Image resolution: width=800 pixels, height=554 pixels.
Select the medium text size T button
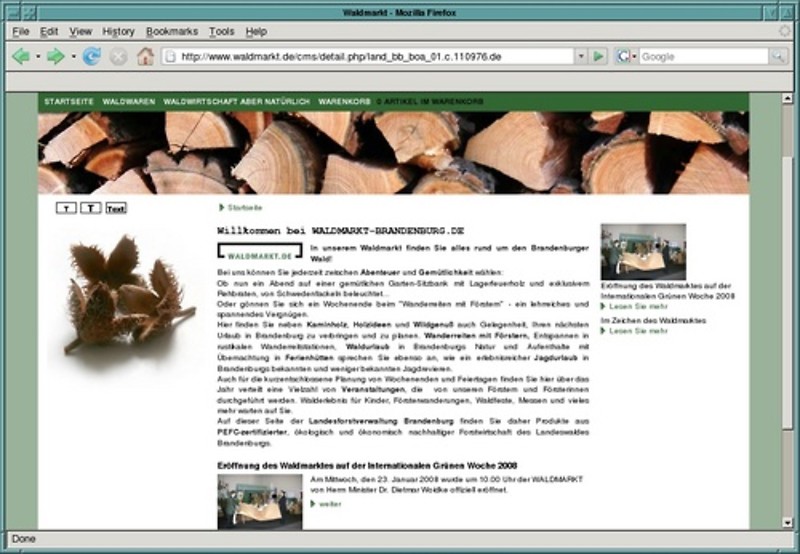pyautogui.click(x=91, y=208)
